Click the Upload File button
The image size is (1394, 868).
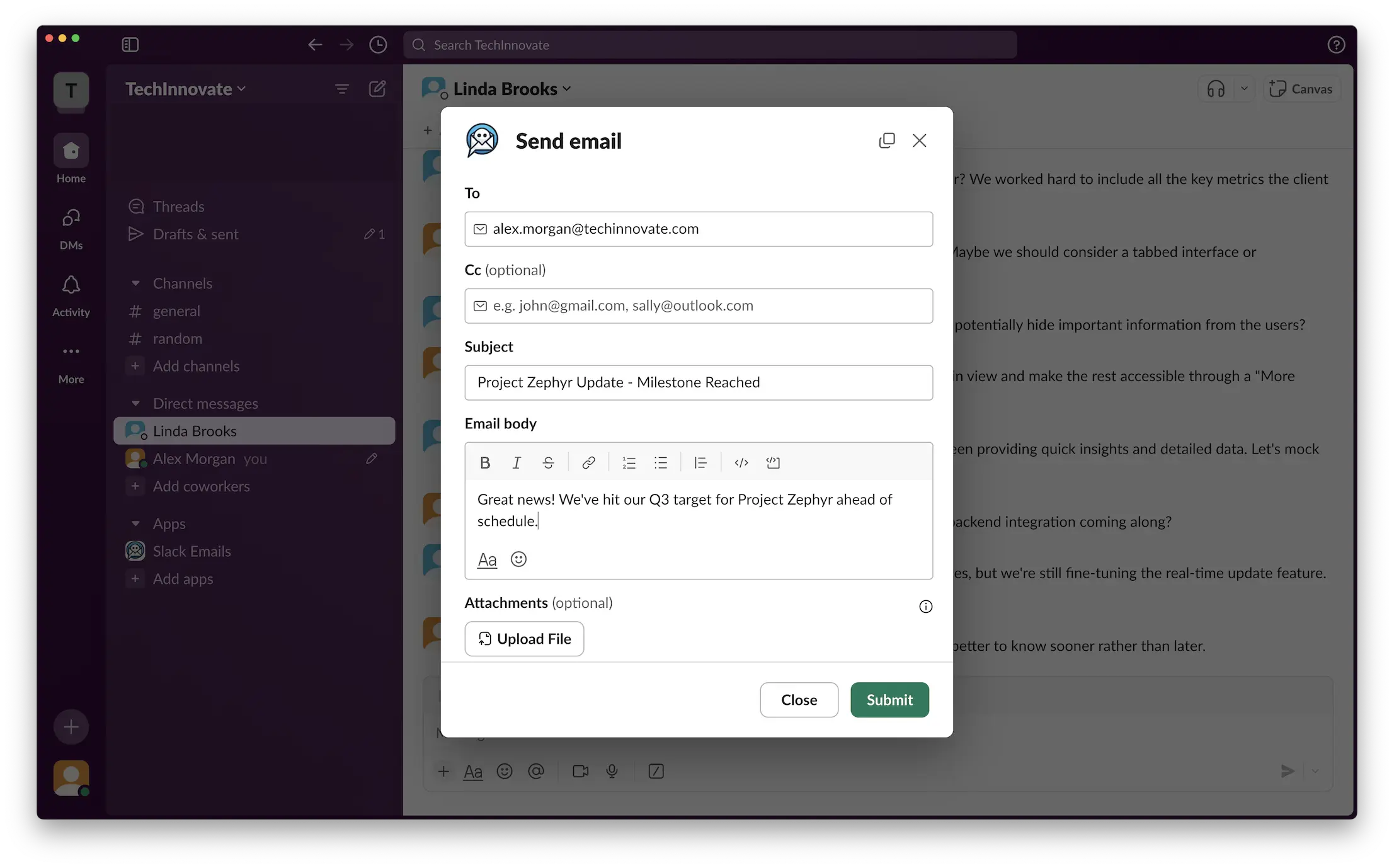tap(524, 639)
